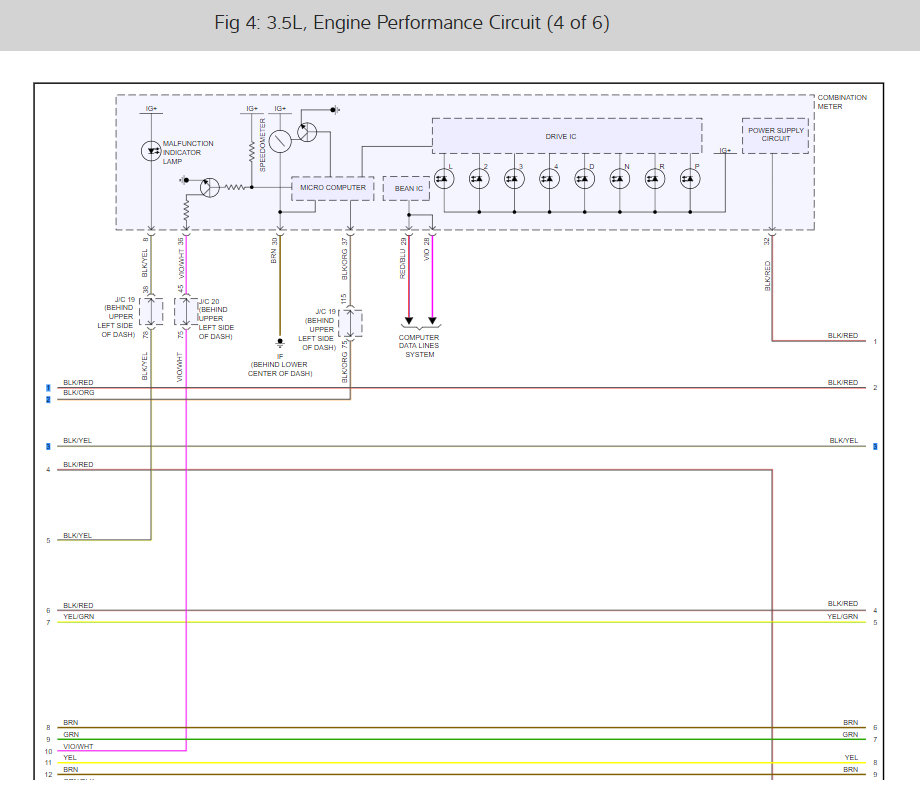Click the VIO 28 wire label
Viewport: 920px width, 811px height.
tap(427, 249)
